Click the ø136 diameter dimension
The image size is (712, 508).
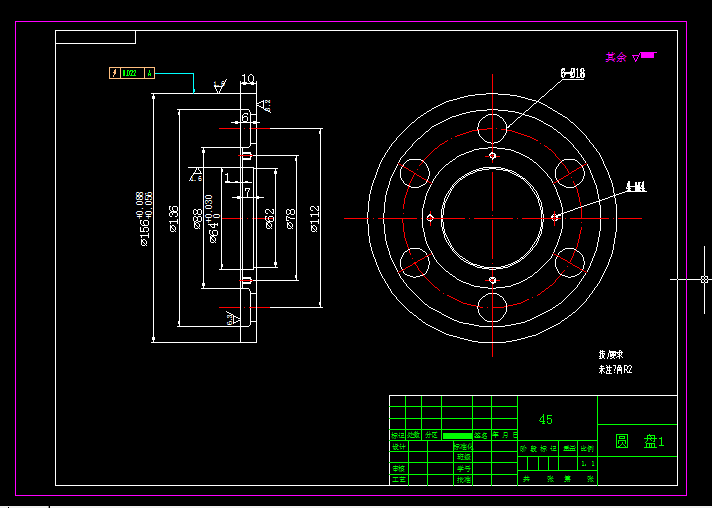(173, 219)
